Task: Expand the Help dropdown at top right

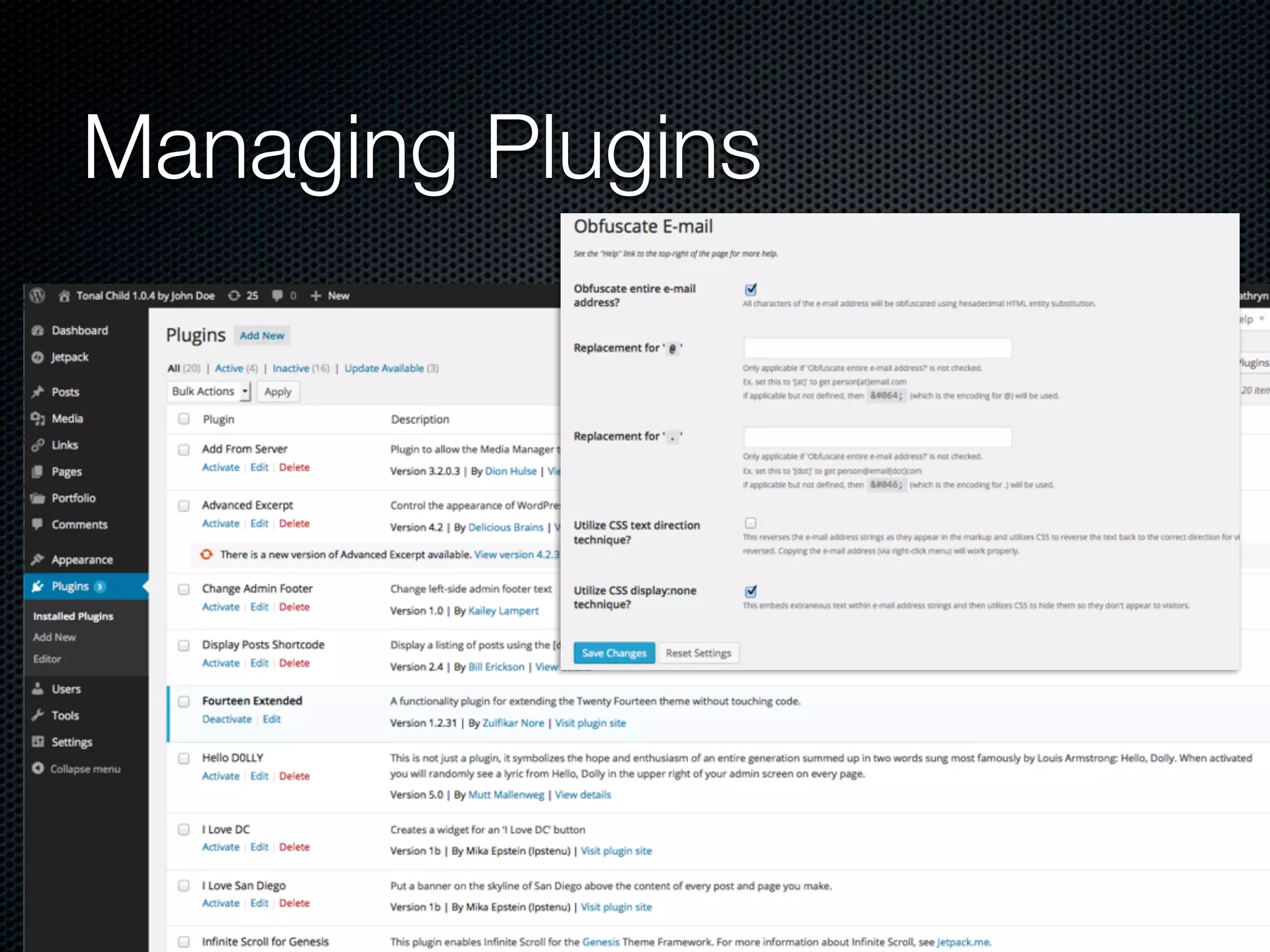Action: pos(1253,319)
